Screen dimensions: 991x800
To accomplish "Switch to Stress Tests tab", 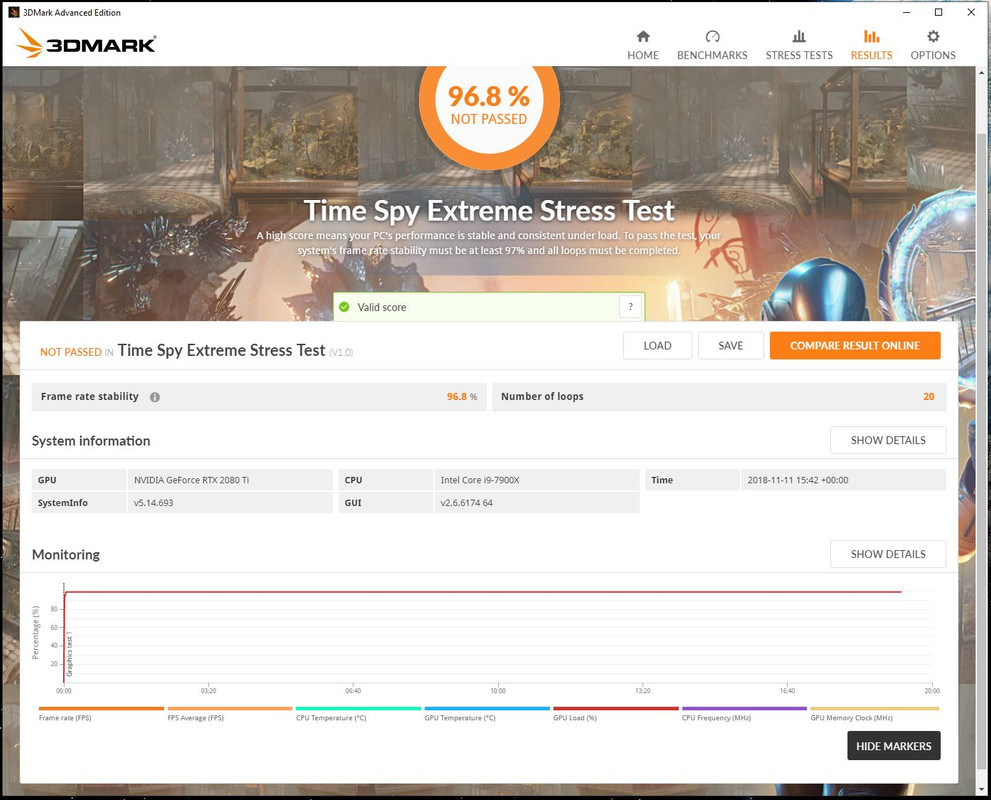I will [799, 45].
